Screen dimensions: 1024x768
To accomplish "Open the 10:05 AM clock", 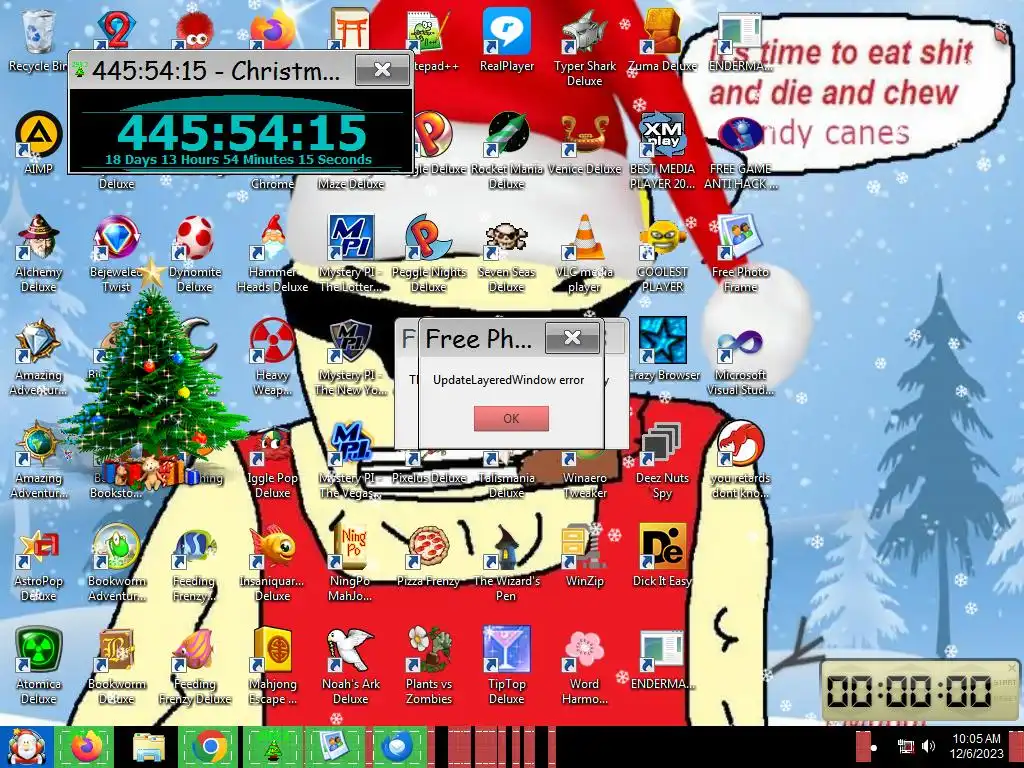I will point(976,746).
